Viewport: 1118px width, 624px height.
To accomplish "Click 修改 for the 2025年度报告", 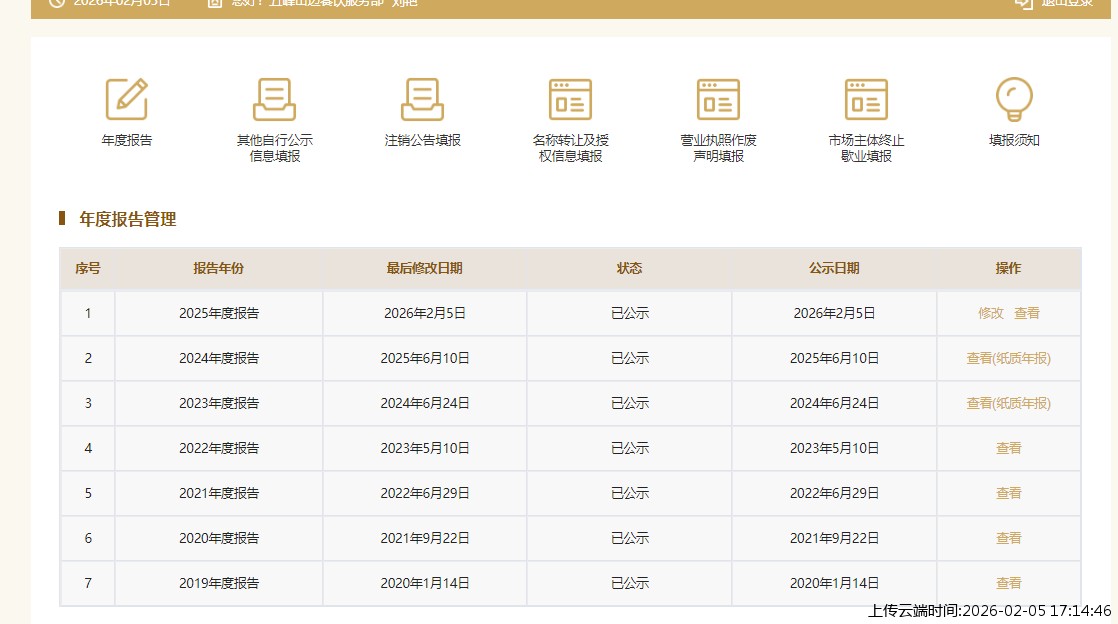I will (991, 313).
